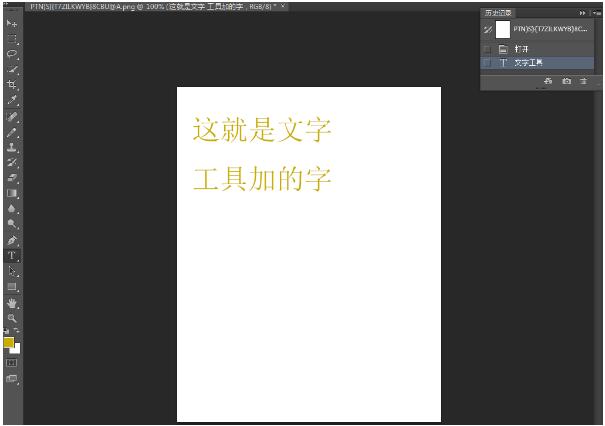Viewport: 605px width, 426px height.
Task: Create new document from current state
Action: [548, 81]
